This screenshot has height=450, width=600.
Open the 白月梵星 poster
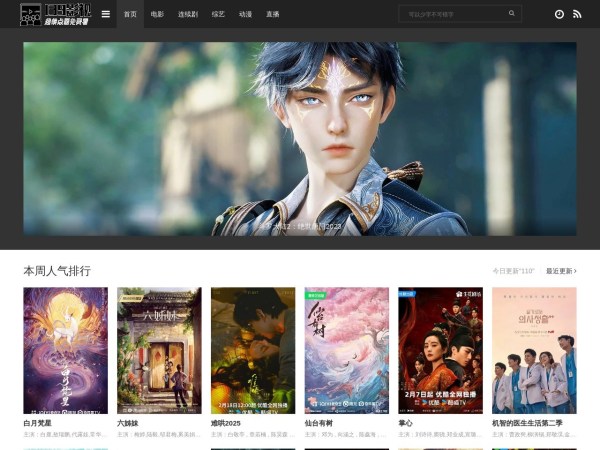point(65,350)
